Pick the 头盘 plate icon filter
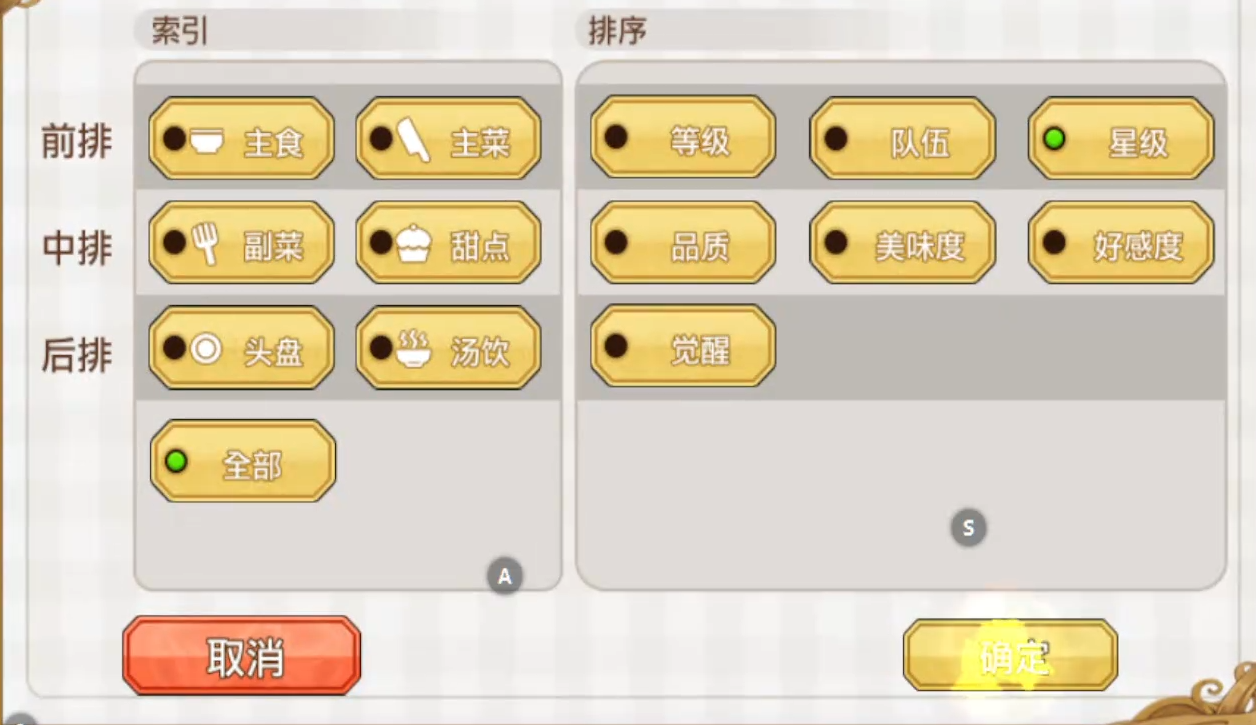The width and height of the screenshot is (1256, 725). pos(241,348)
